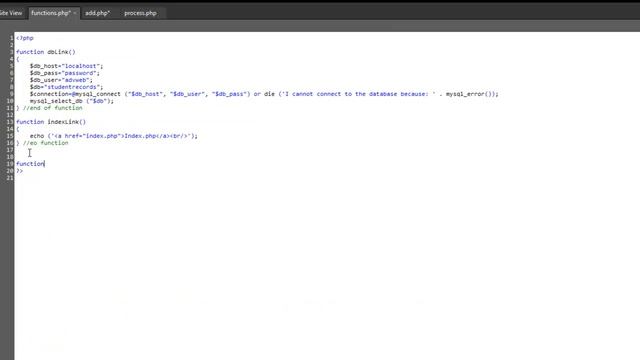Switch to the Site View tab
Image resolution: width=640 pixels, height=360 pixels.
pos(11,13)
